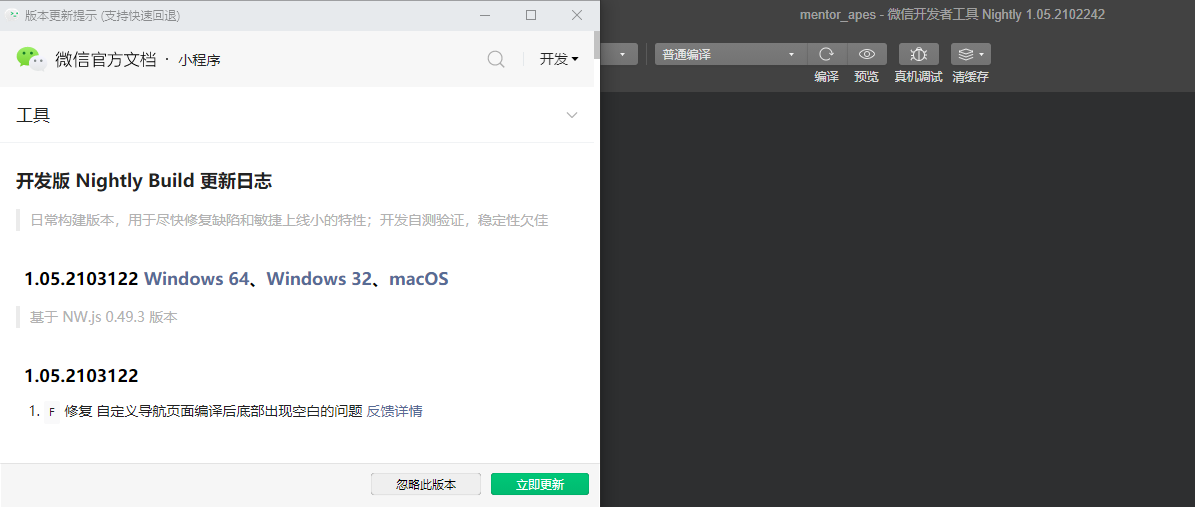Close the 版本更新提示 window
The height and width of the screenshot is (507, 1195).
[577, 15]
